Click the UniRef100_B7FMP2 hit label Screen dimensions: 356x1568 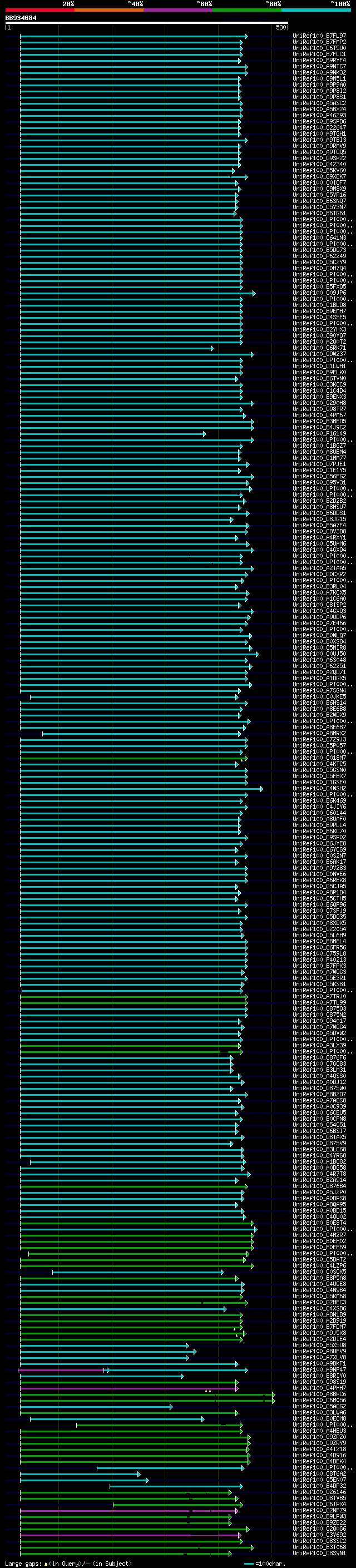coord(319,42)
